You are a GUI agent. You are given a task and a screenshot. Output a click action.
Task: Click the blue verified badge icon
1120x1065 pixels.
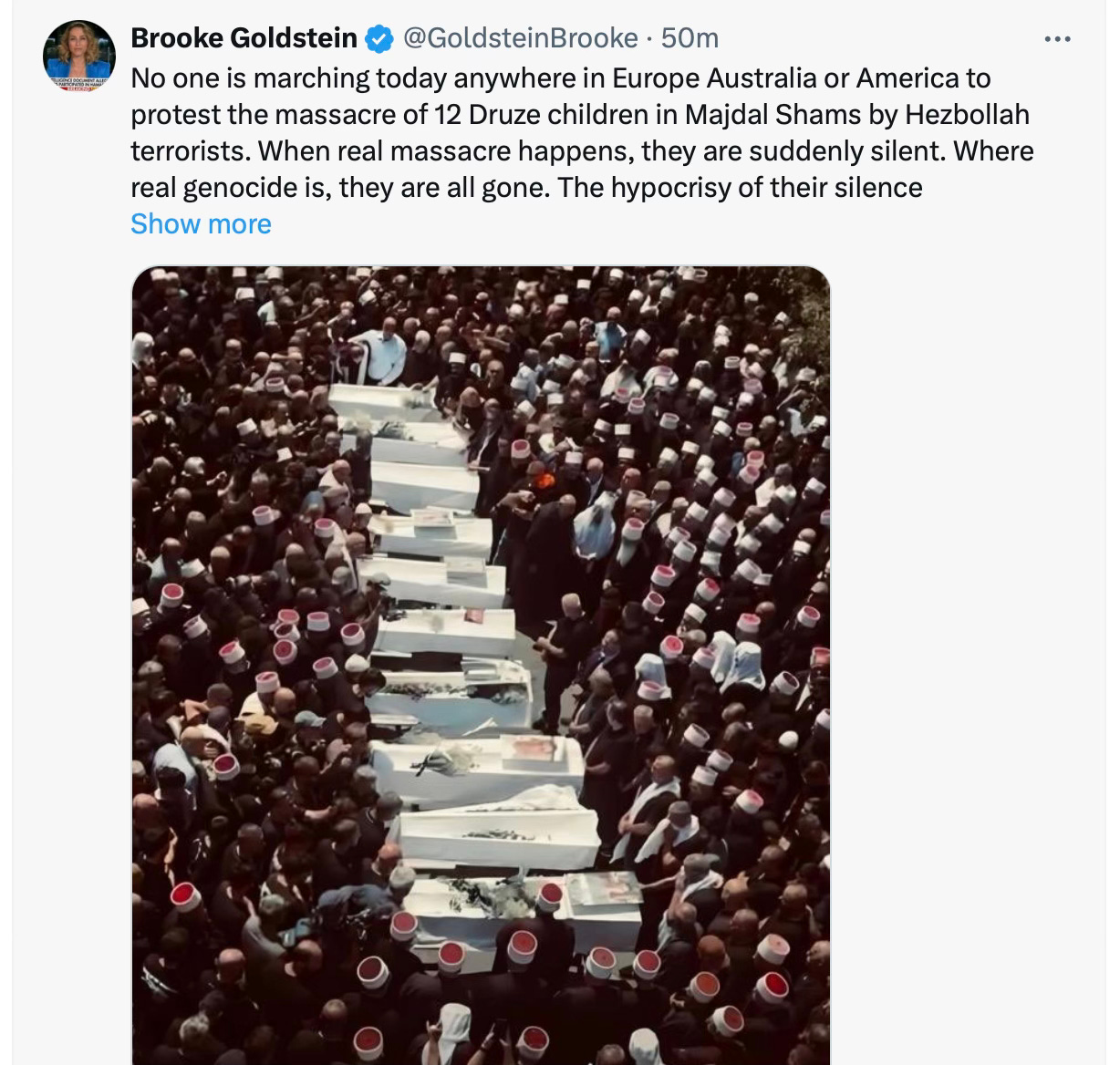coord(379,38)
